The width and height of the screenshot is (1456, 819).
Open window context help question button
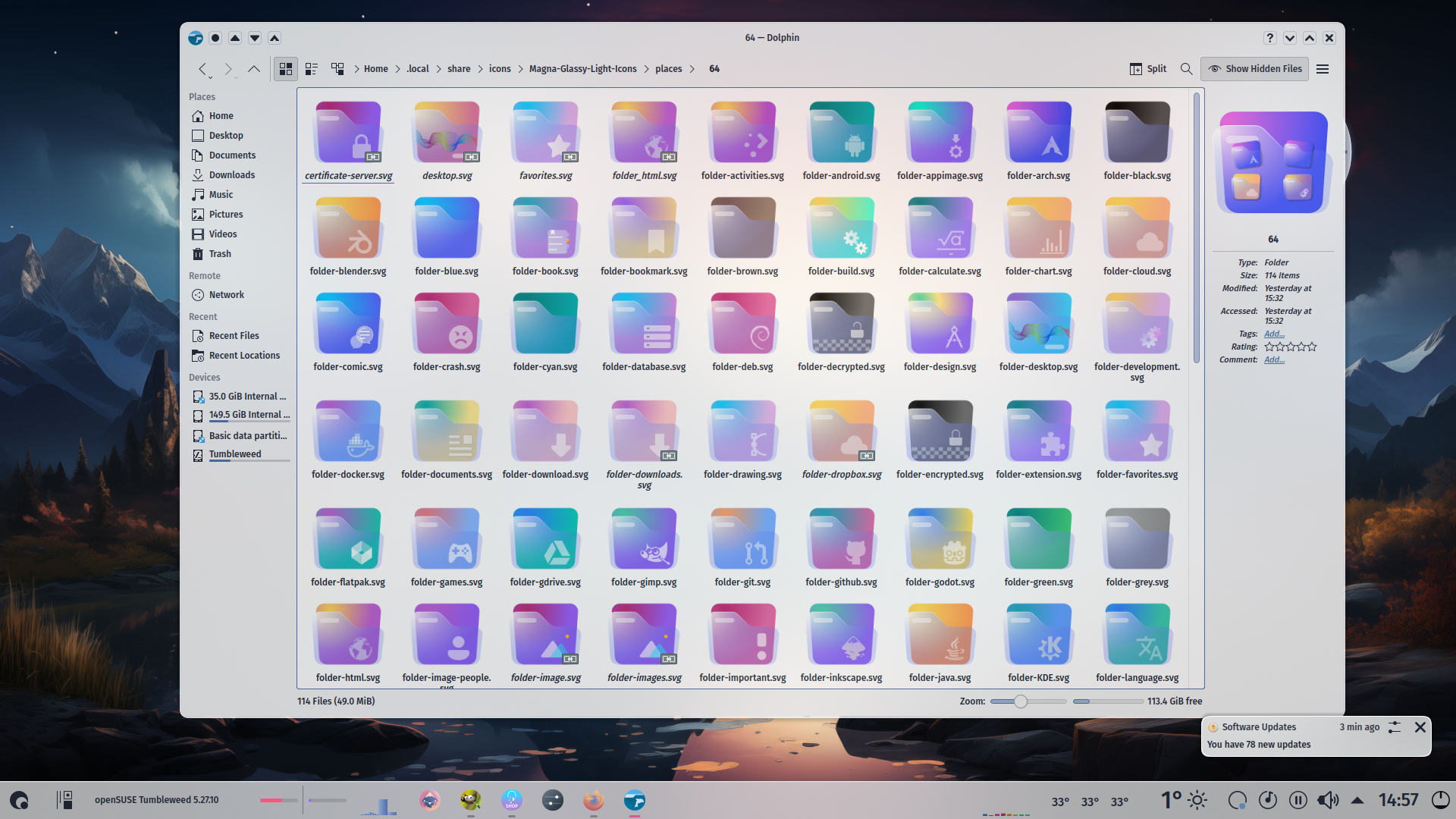1270,38
